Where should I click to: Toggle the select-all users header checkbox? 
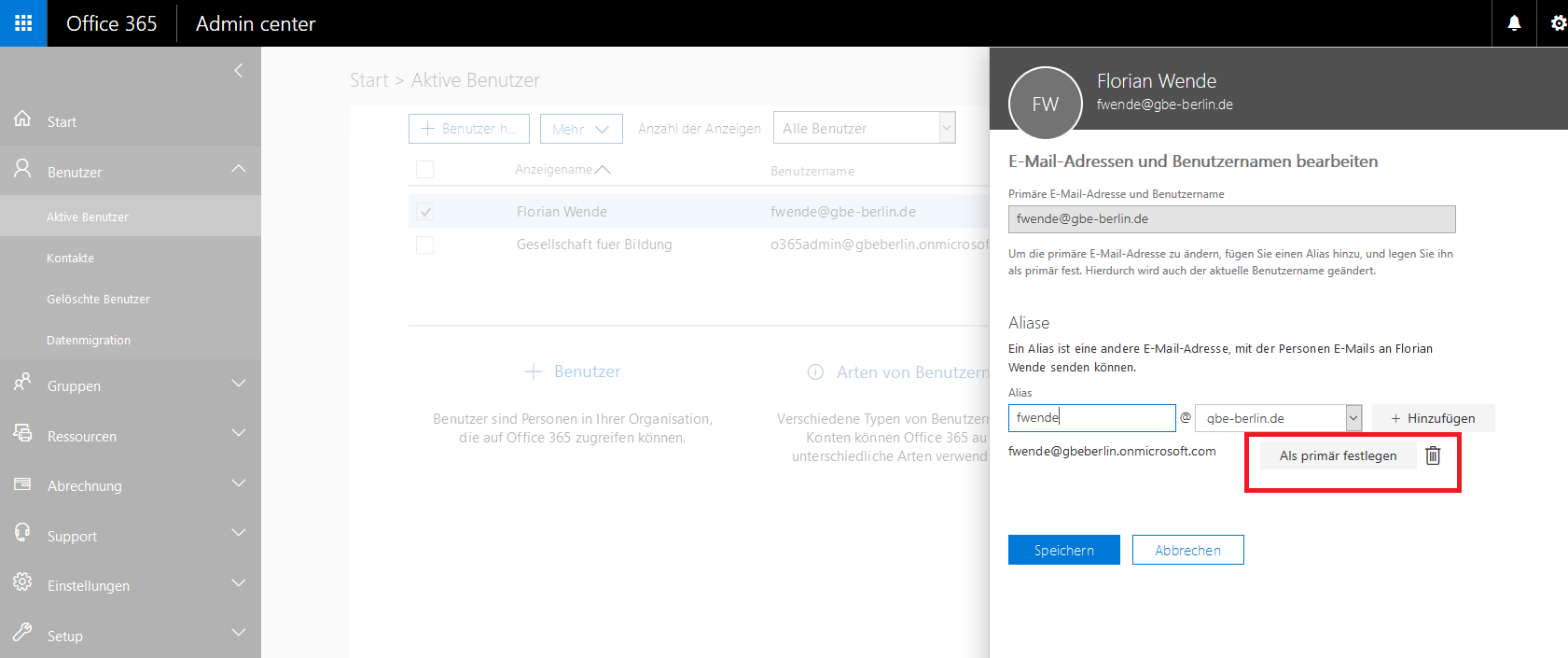pos(425,169)
